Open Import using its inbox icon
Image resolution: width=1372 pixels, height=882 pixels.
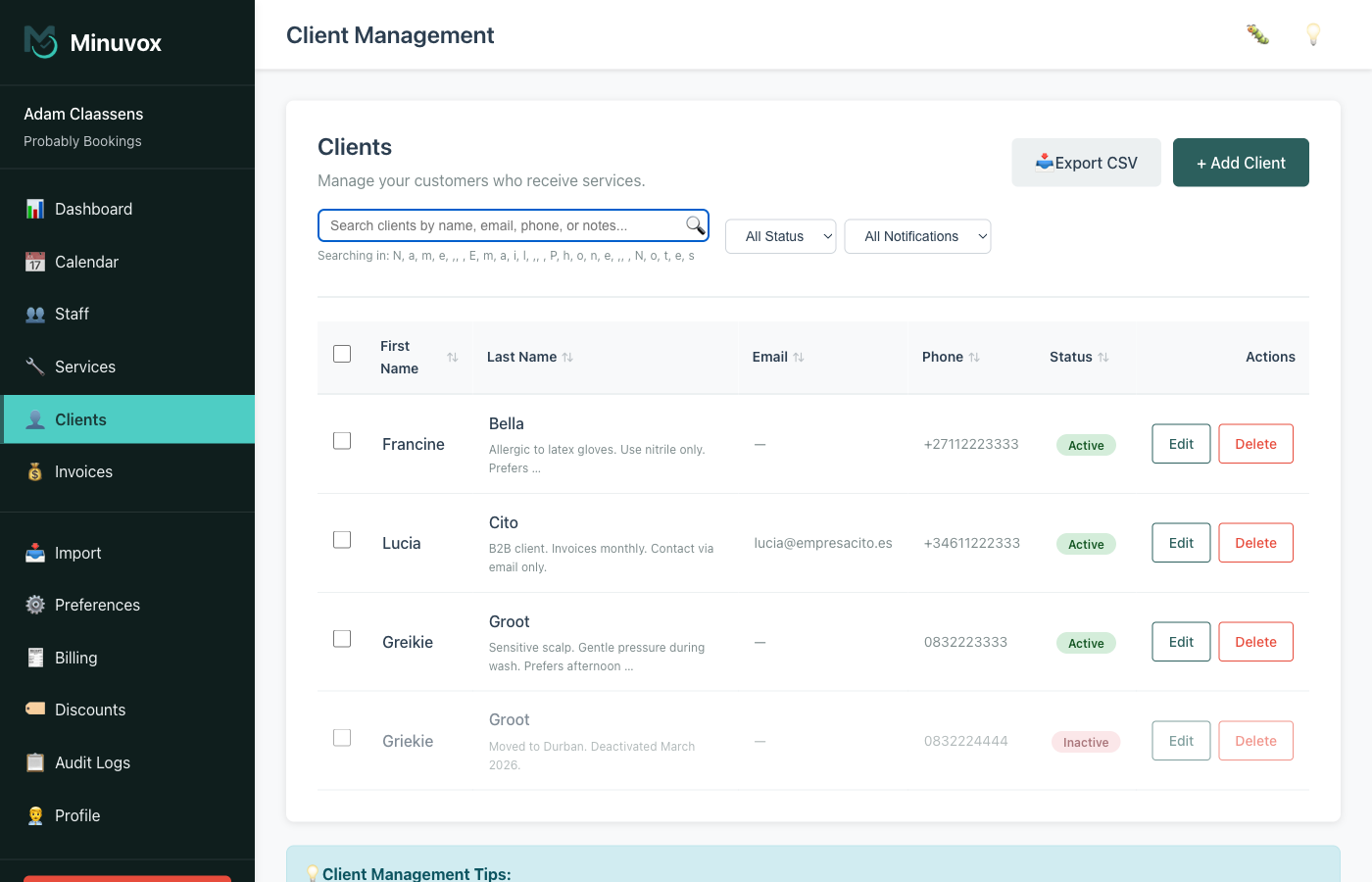pos(36,553)
